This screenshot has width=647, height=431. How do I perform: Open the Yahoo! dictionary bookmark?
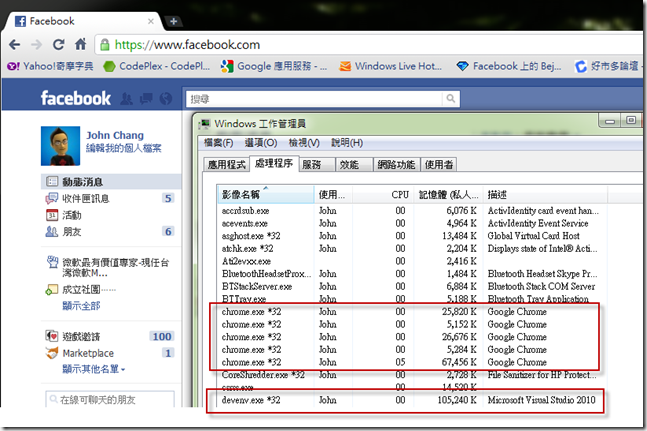click(51, 66)
